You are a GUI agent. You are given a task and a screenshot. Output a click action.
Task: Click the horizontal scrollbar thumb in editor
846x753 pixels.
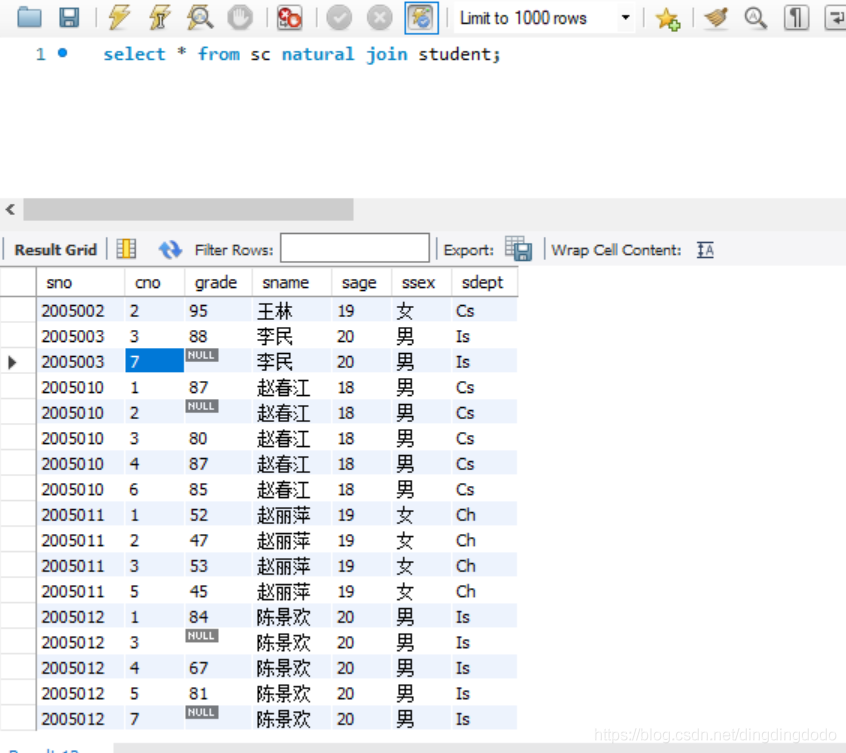coord(188,209)
